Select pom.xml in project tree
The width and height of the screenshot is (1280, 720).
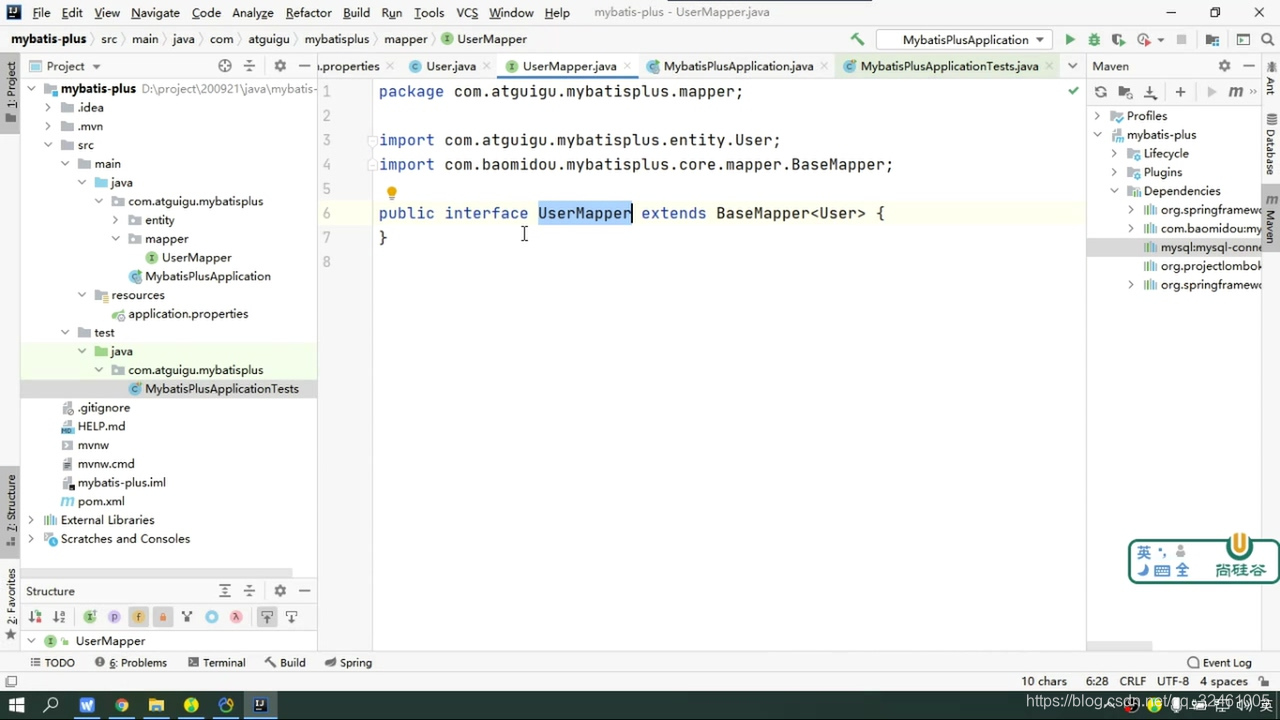[x=101, y=501]
